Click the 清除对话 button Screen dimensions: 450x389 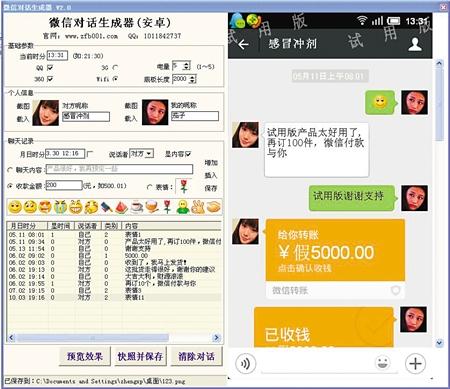coord(196,356)
